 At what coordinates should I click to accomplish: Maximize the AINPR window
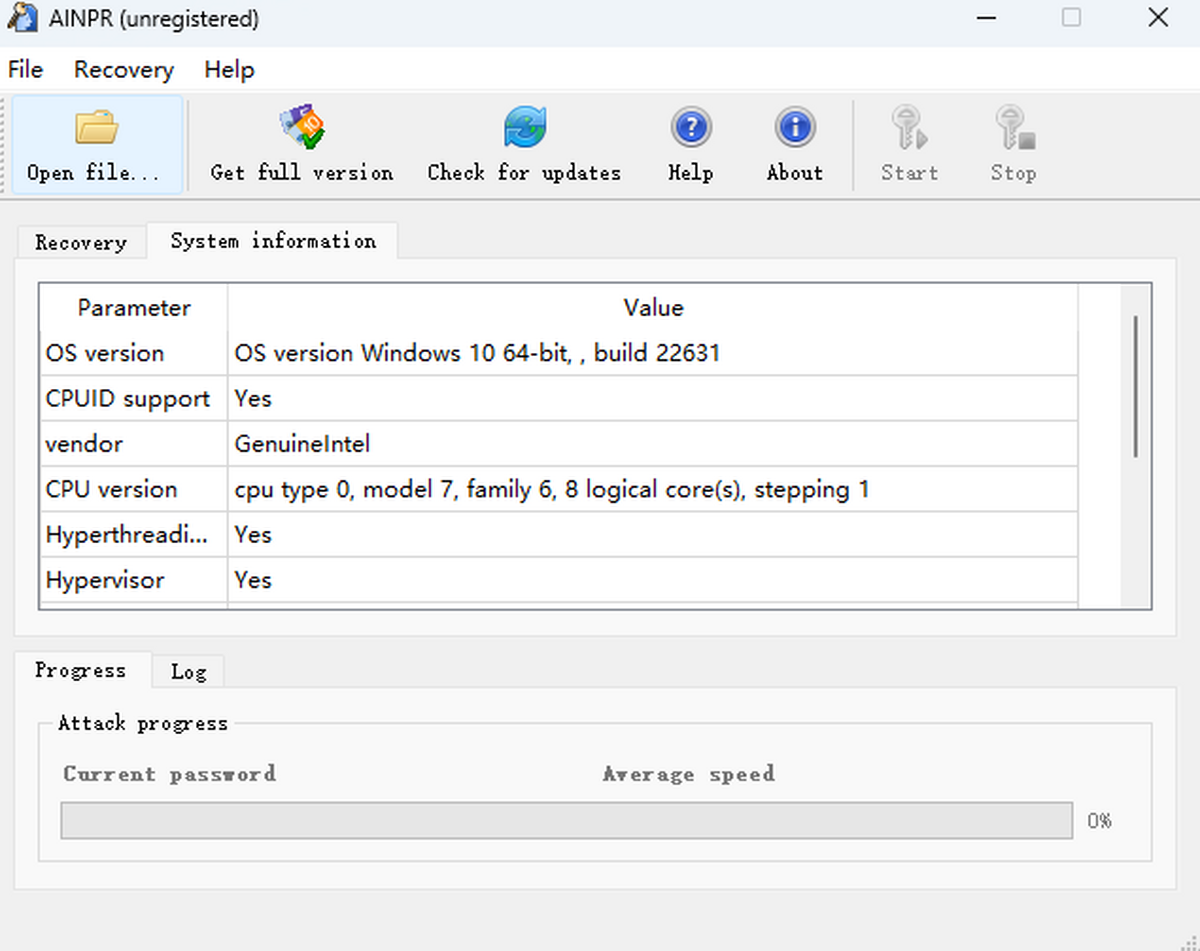click(x=1071, y=18)
